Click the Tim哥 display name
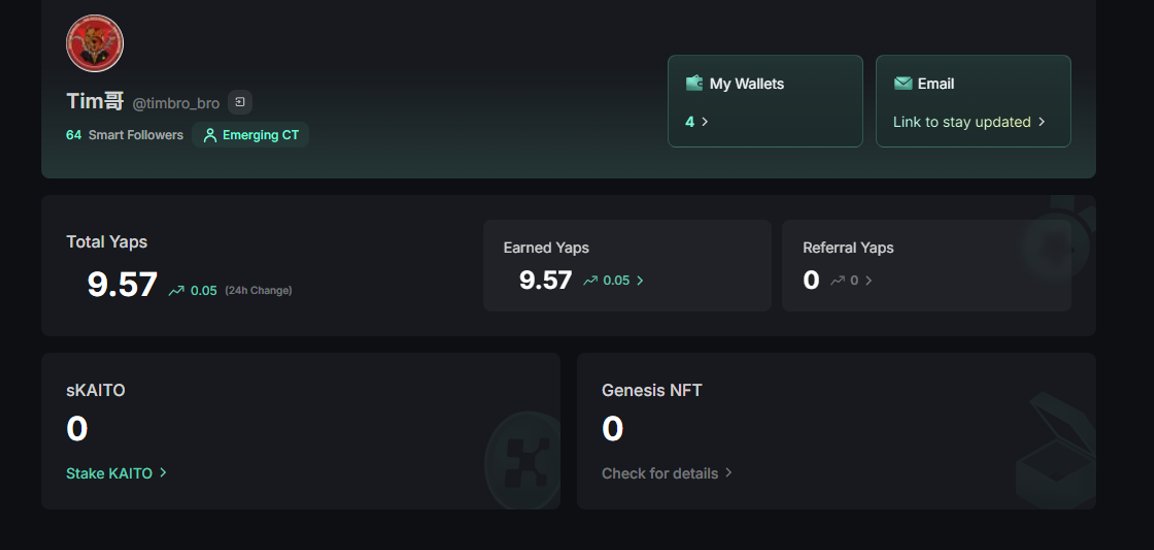The height and width of the screenshot is (550, 1154). (x=95, y=101)
